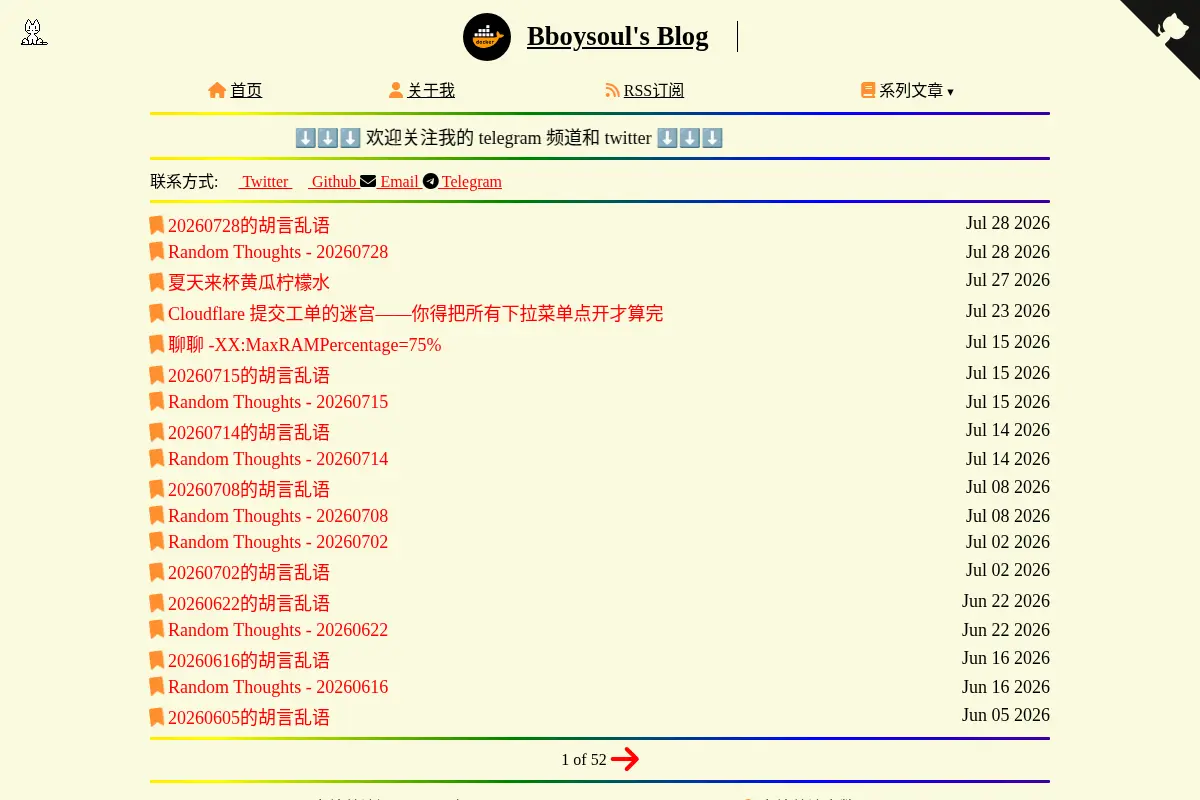Screen dimensions: 1200x800
Task: Open post 20260728的胡言乱语
Action: (249, 225)
